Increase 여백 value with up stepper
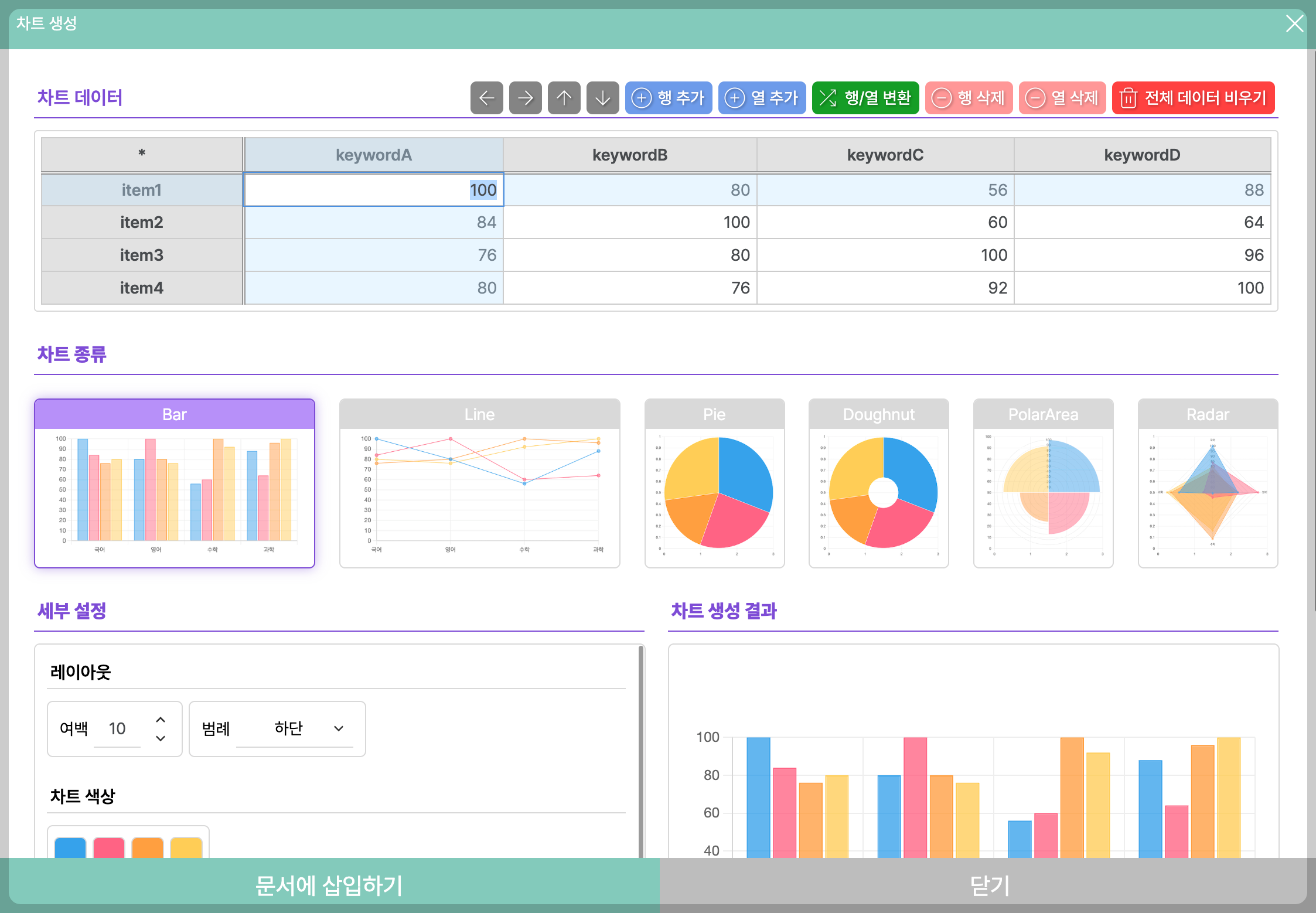The width and height of the screenshot is (1316, 913). [161, 720]
